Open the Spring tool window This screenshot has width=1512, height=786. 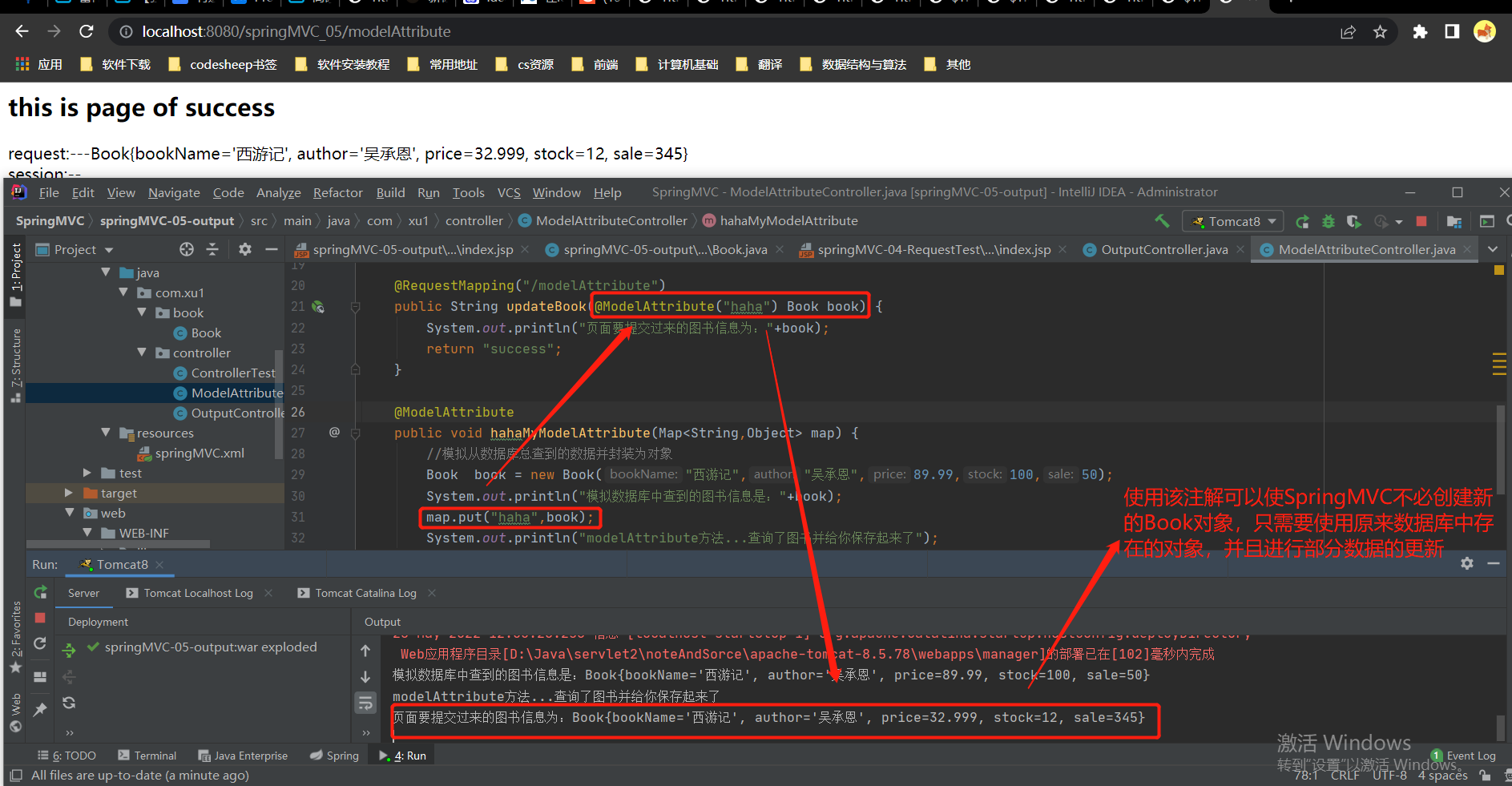(334, 756)
